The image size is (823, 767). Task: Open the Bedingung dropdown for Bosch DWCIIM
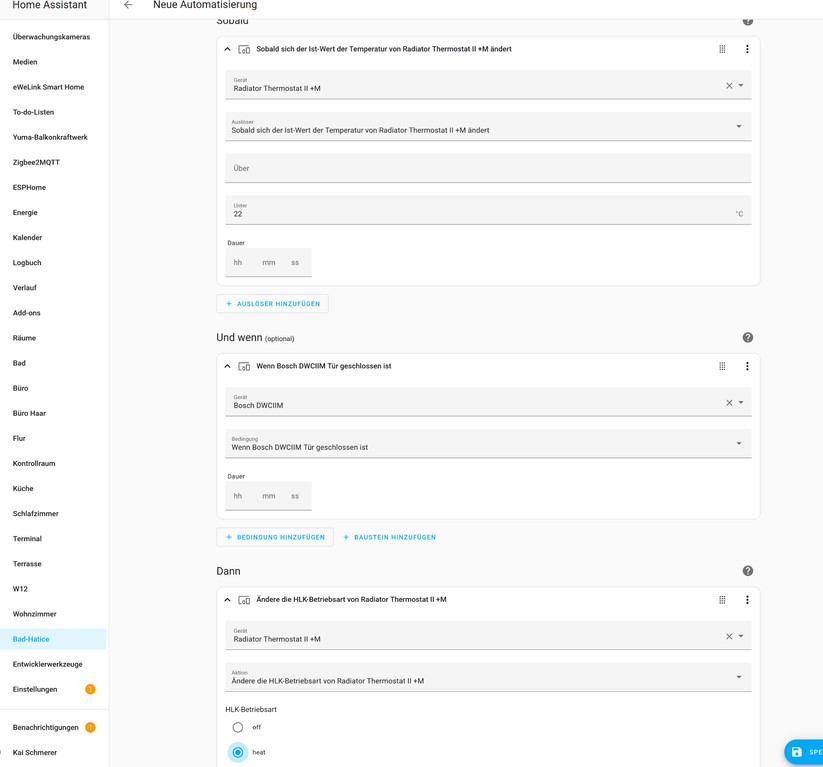tap(739, 442)
